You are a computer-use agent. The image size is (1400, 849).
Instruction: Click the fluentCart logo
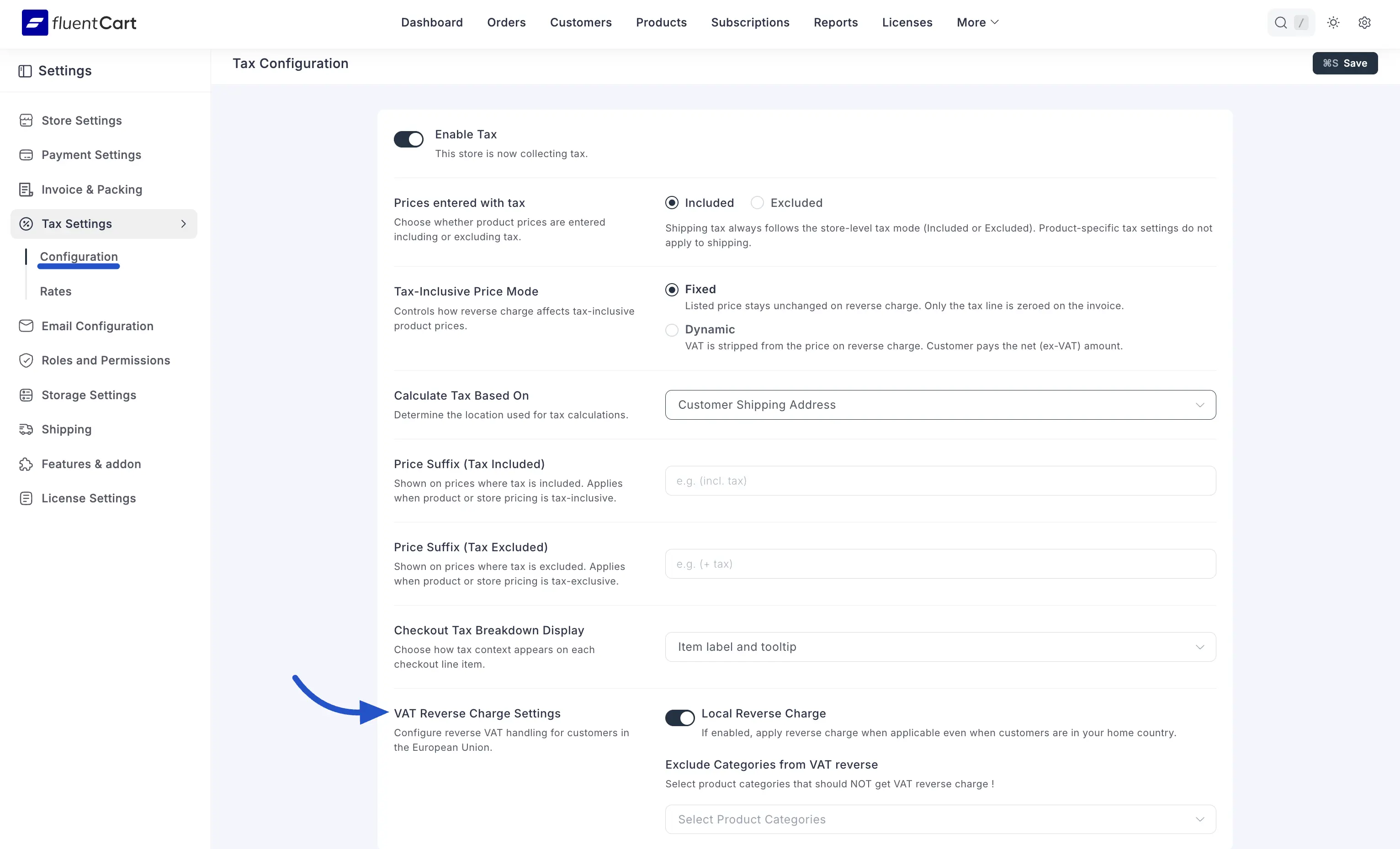[x=79, y=23]
